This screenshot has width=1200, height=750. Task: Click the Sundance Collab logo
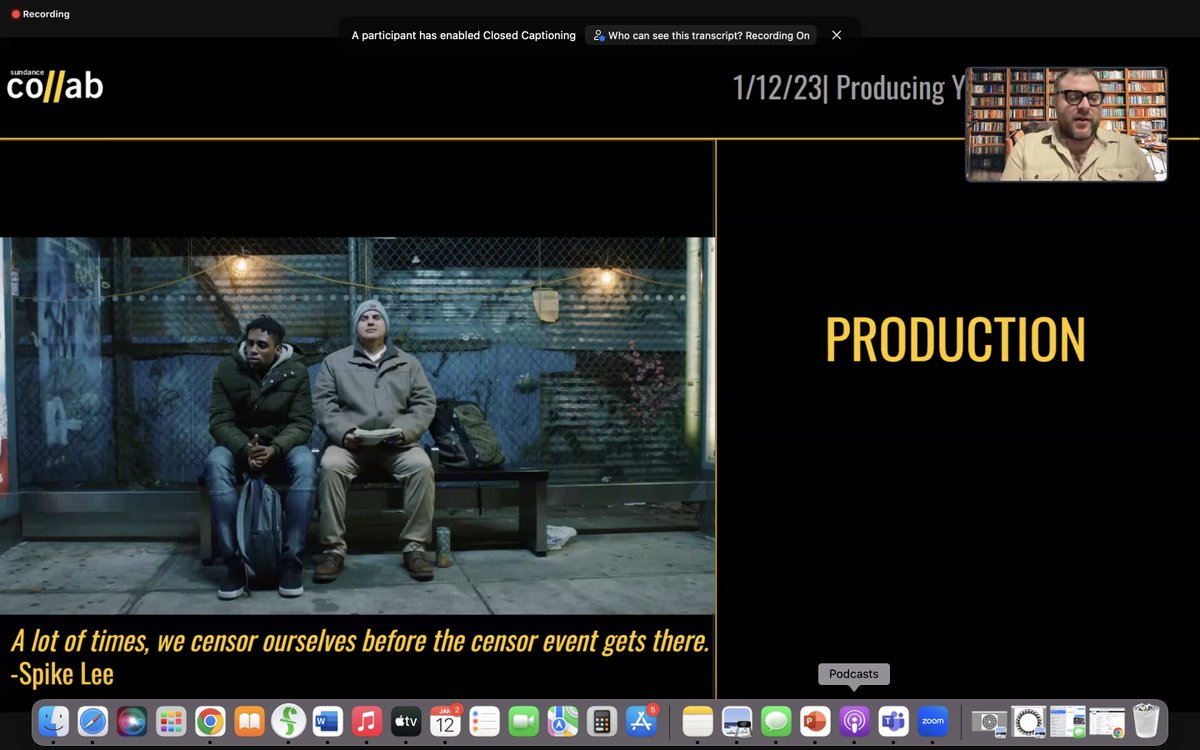[55, 85]
